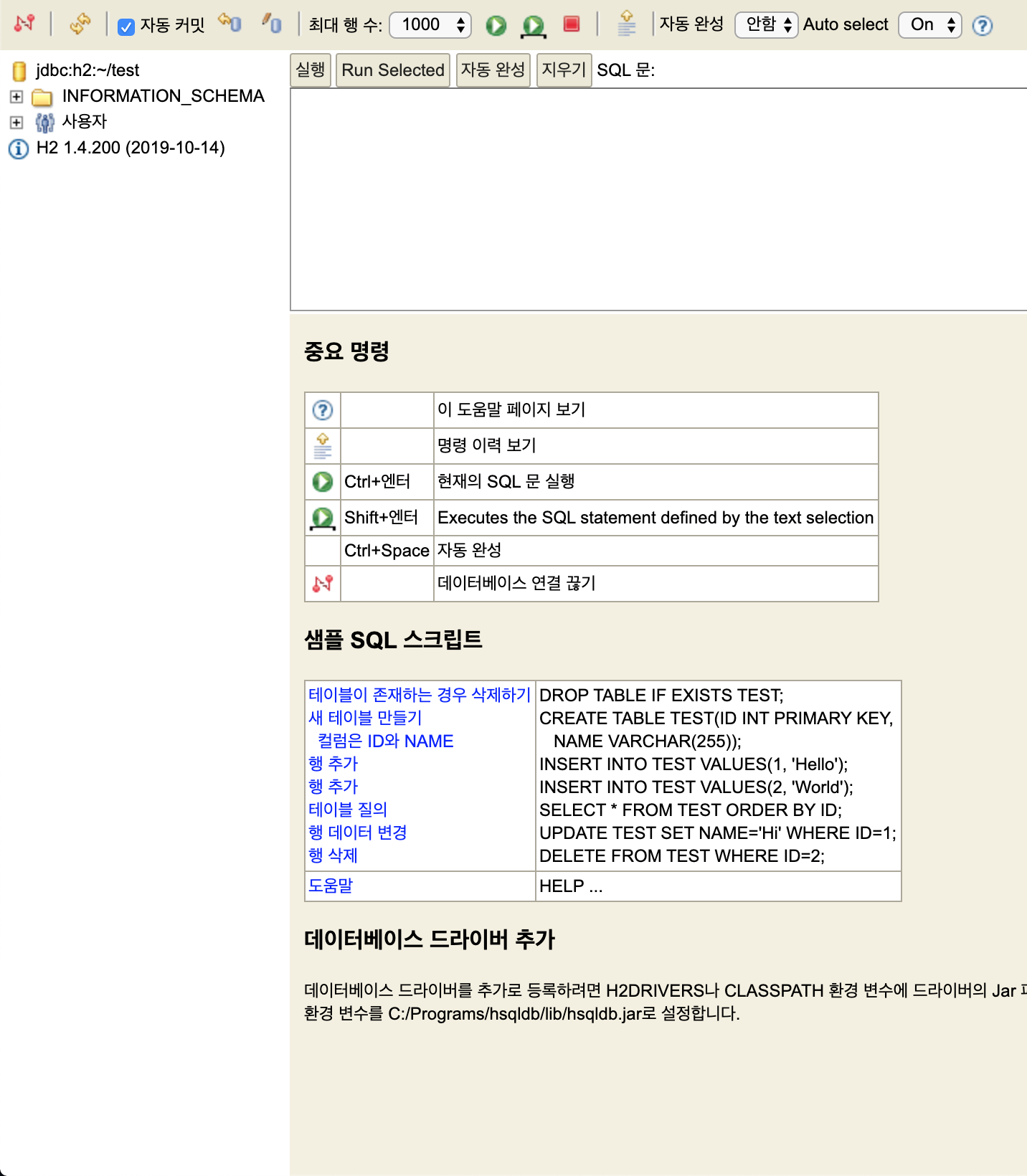The image size is (1027, 1176).
Task: Click disconnect icon in commands table
Action: click(323, 584)
